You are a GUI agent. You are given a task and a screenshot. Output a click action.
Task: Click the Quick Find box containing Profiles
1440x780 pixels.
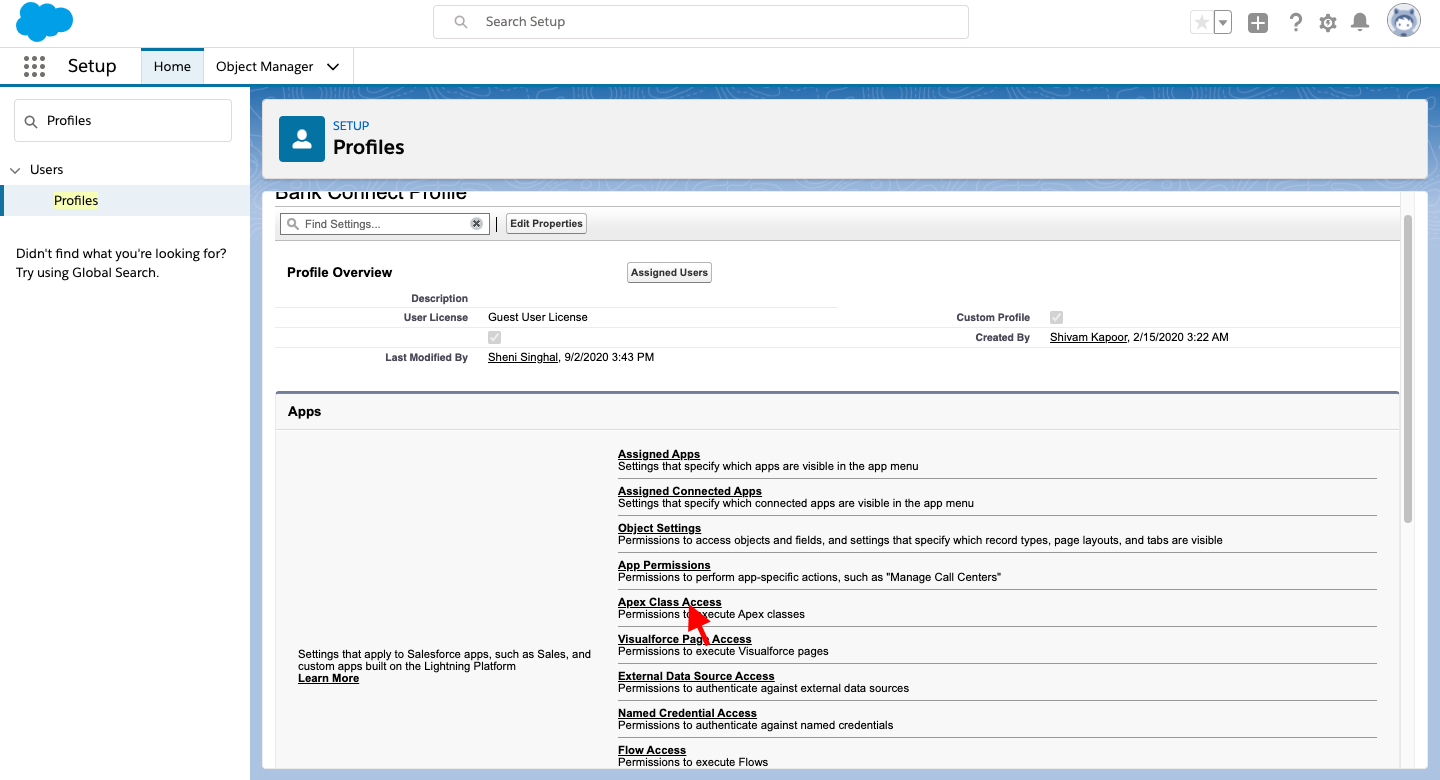pos(123,120)
